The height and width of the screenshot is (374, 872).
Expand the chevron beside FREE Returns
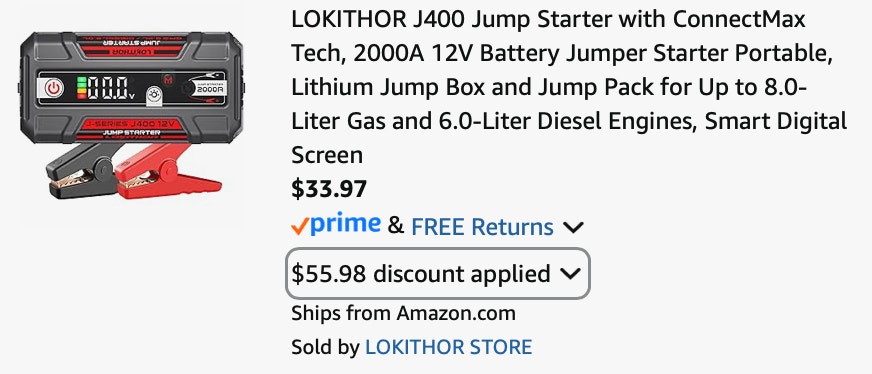tap(573, 227)
